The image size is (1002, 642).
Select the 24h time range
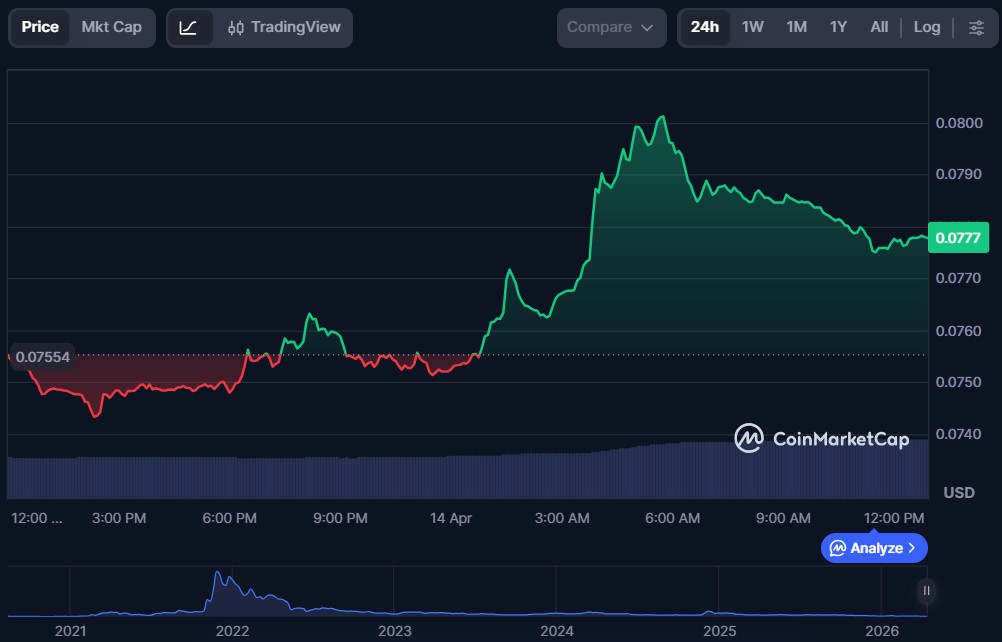705,27
